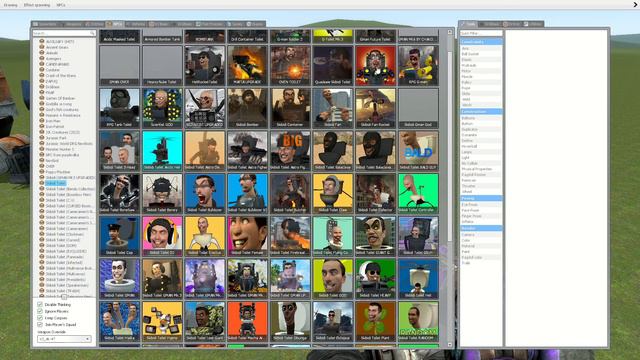Toggle the Disable Thinking checkbox

pyautogui.click(x=40, y=304)
